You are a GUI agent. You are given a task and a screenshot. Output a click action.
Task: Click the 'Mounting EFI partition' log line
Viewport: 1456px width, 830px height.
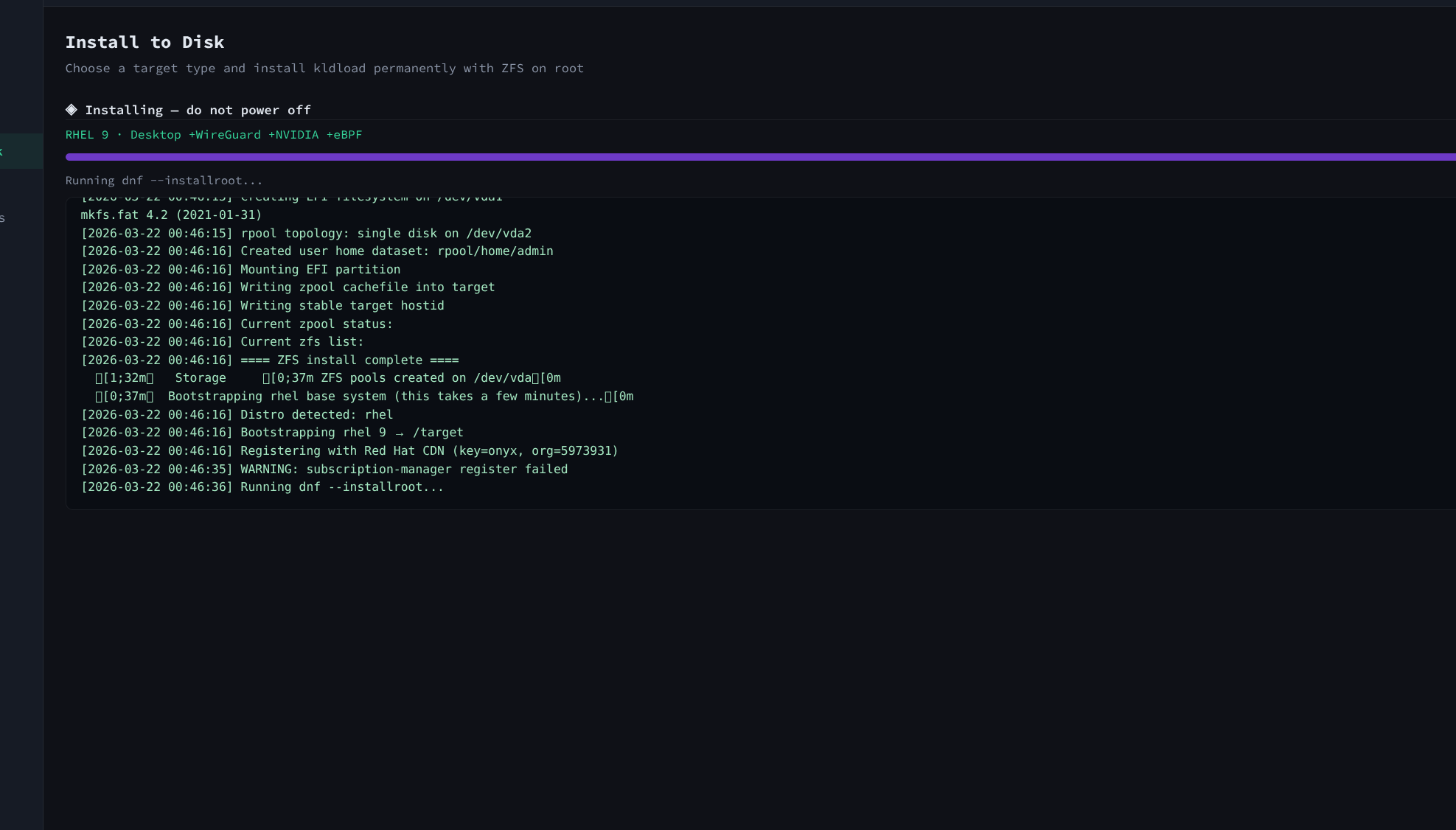[x=240, y=270]
